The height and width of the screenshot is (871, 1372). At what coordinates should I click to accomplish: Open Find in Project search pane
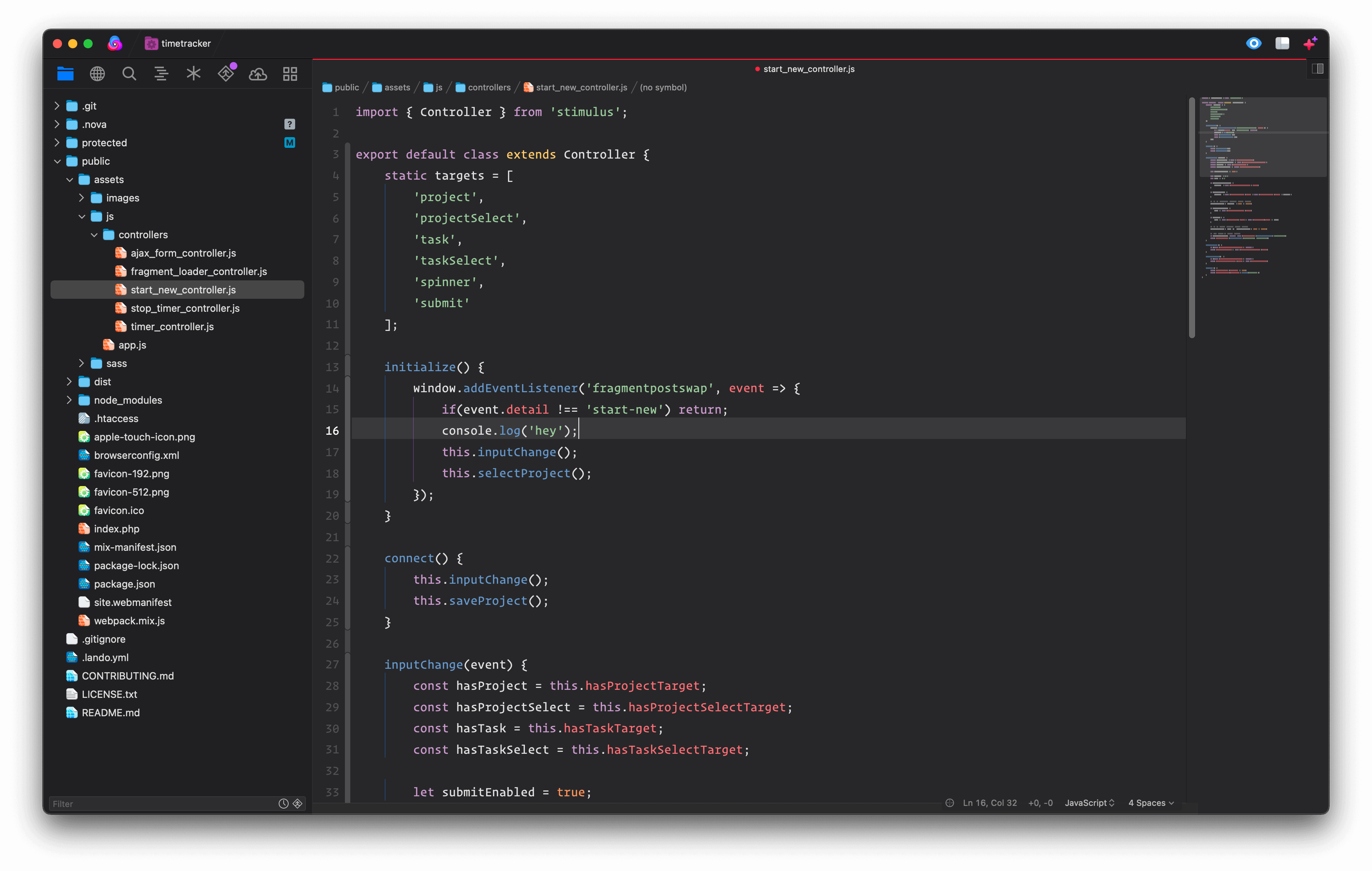[129, 74]
